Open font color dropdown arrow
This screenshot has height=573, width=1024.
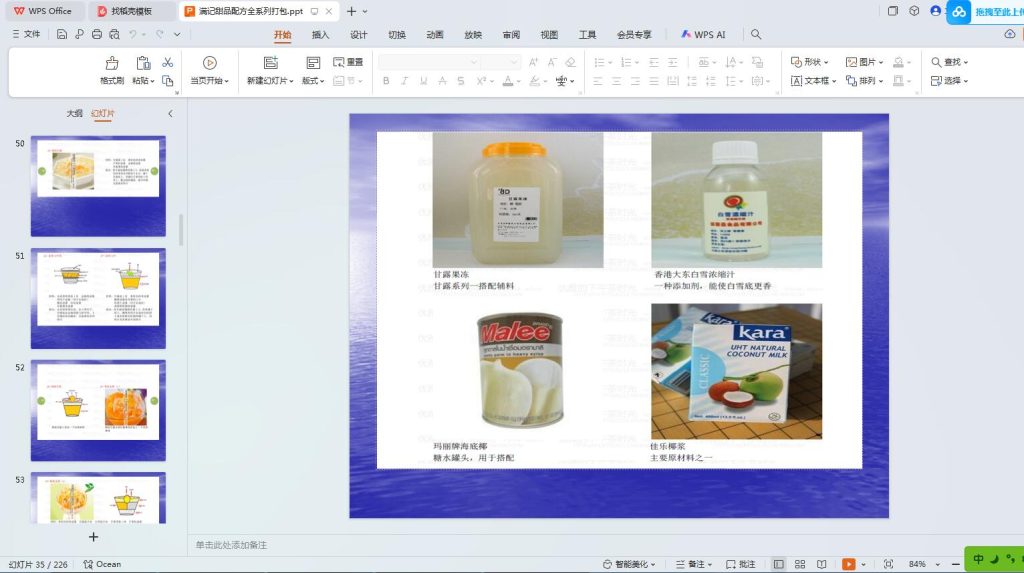pyautogui.click(x=519, y=82)
